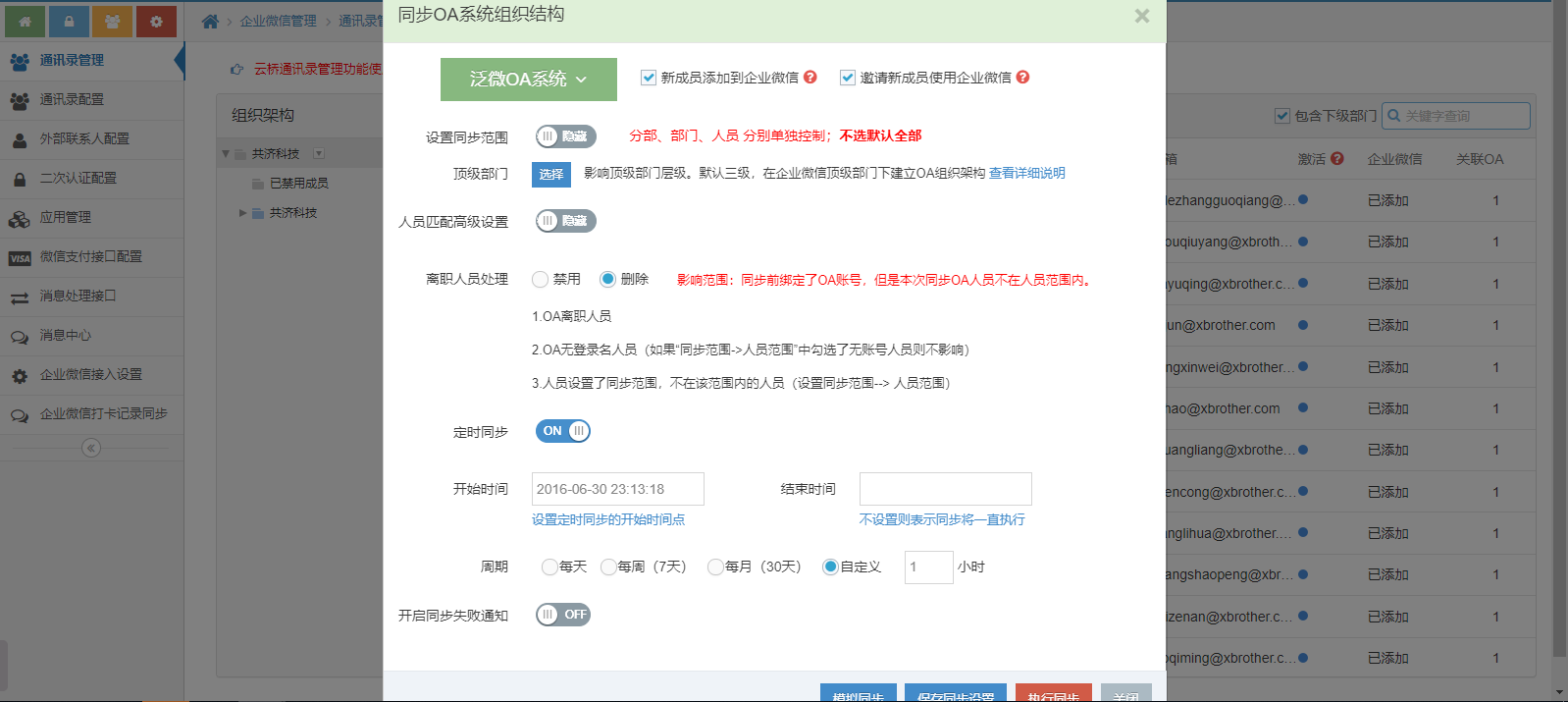
Task: Click the green home icon button
Action: pyautogui.click(x=25, y=21)
